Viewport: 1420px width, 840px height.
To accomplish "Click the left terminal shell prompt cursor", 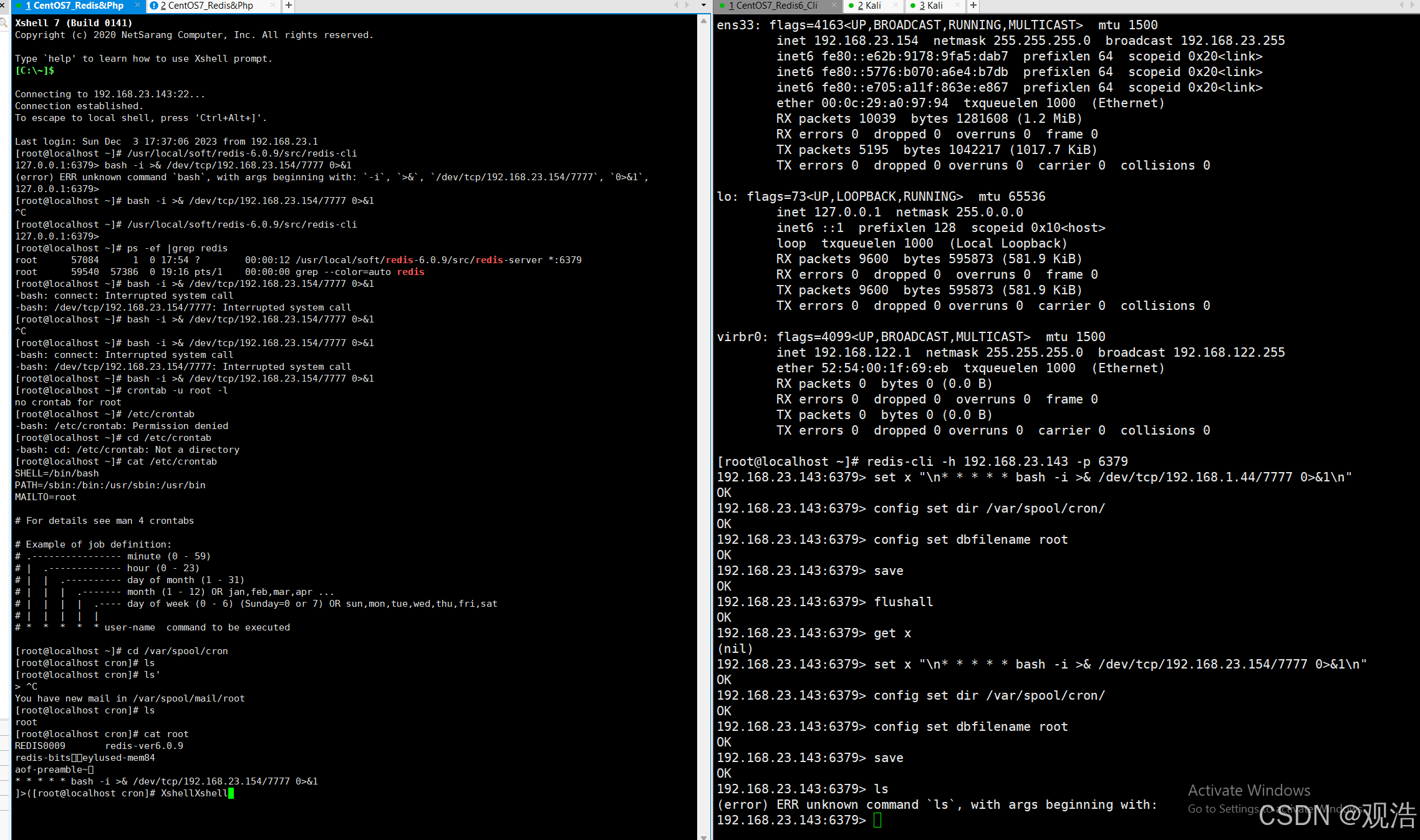I will point(231,793).
